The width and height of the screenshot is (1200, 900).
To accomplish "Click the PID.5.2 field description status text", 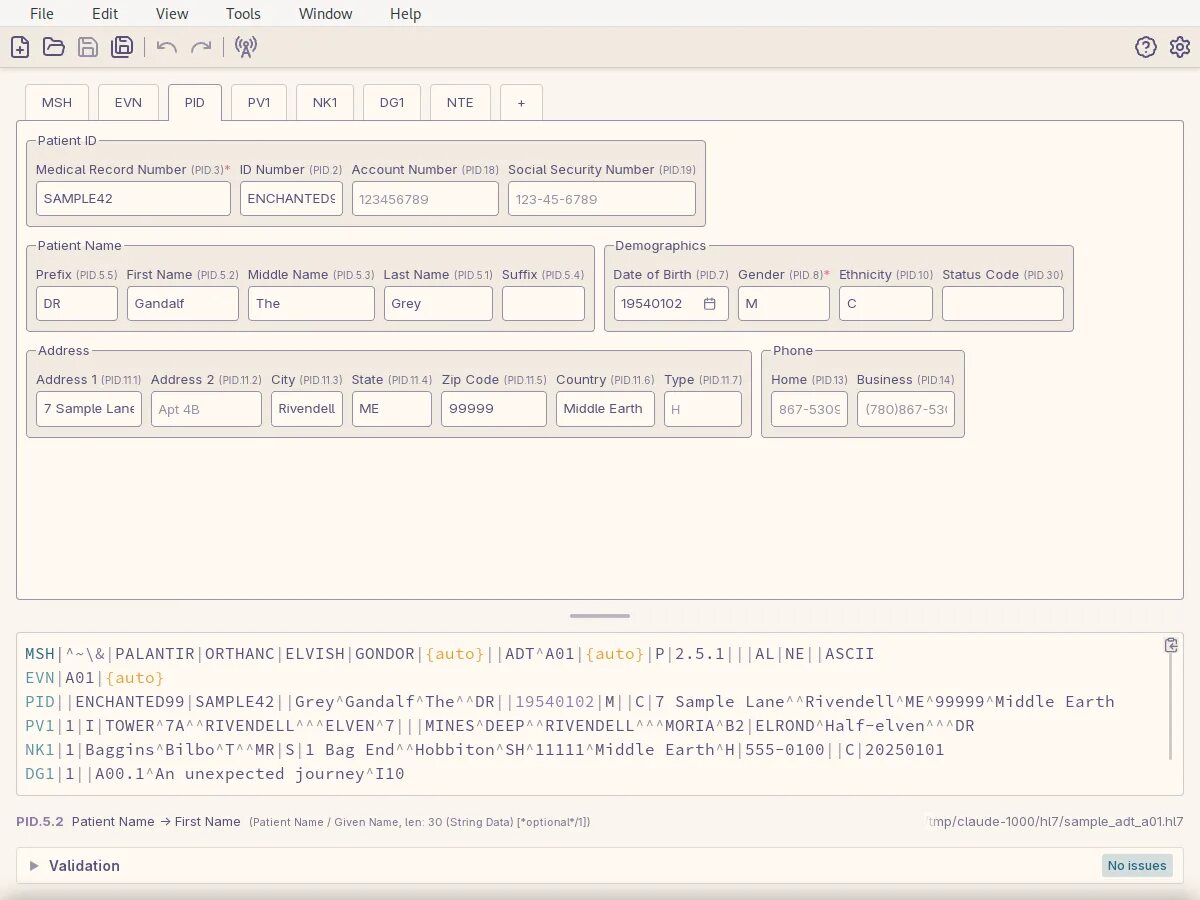I will (x=303, y=822).
